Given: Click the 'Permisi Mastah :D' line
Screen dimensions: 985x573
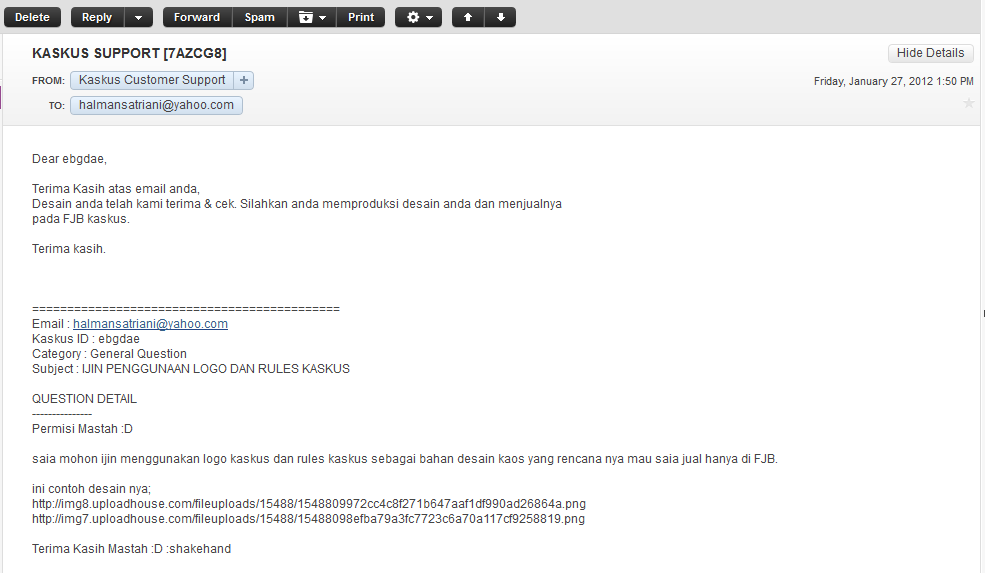Looking at the screenshot, I should coord(82,429).
